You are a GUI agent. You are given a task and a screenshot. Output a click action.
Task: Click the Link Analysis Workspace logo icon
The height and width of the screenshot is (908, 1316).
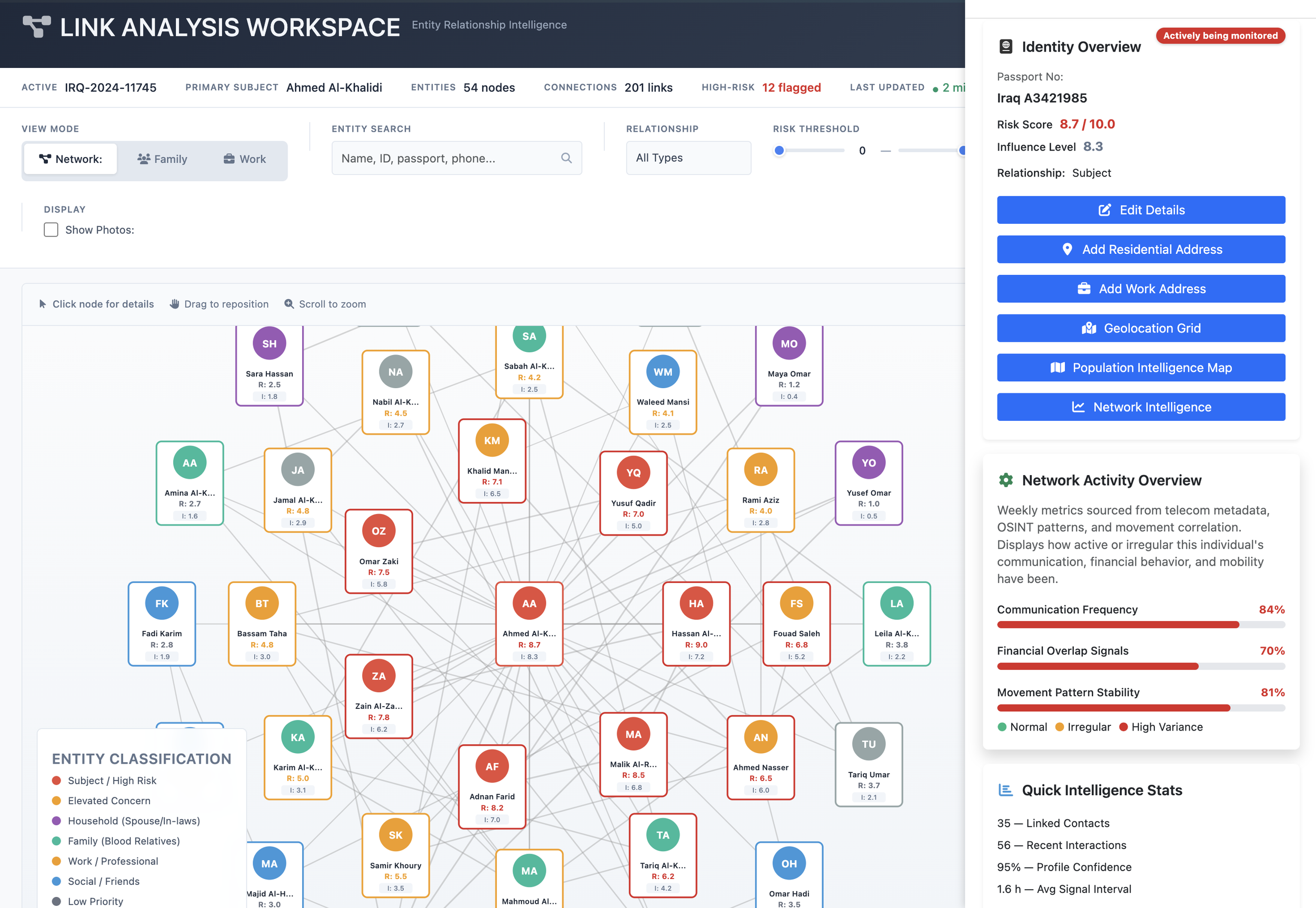point(36,27)
